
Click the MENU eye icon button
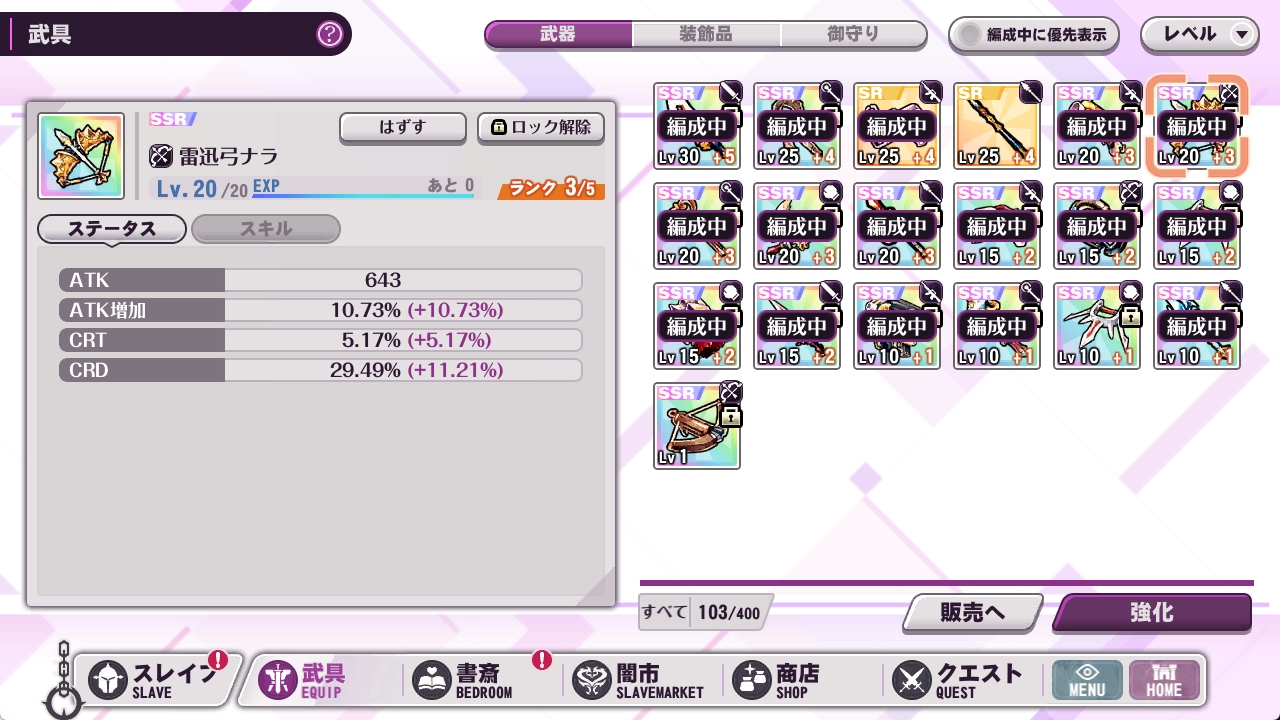(x=1086, y=680)
